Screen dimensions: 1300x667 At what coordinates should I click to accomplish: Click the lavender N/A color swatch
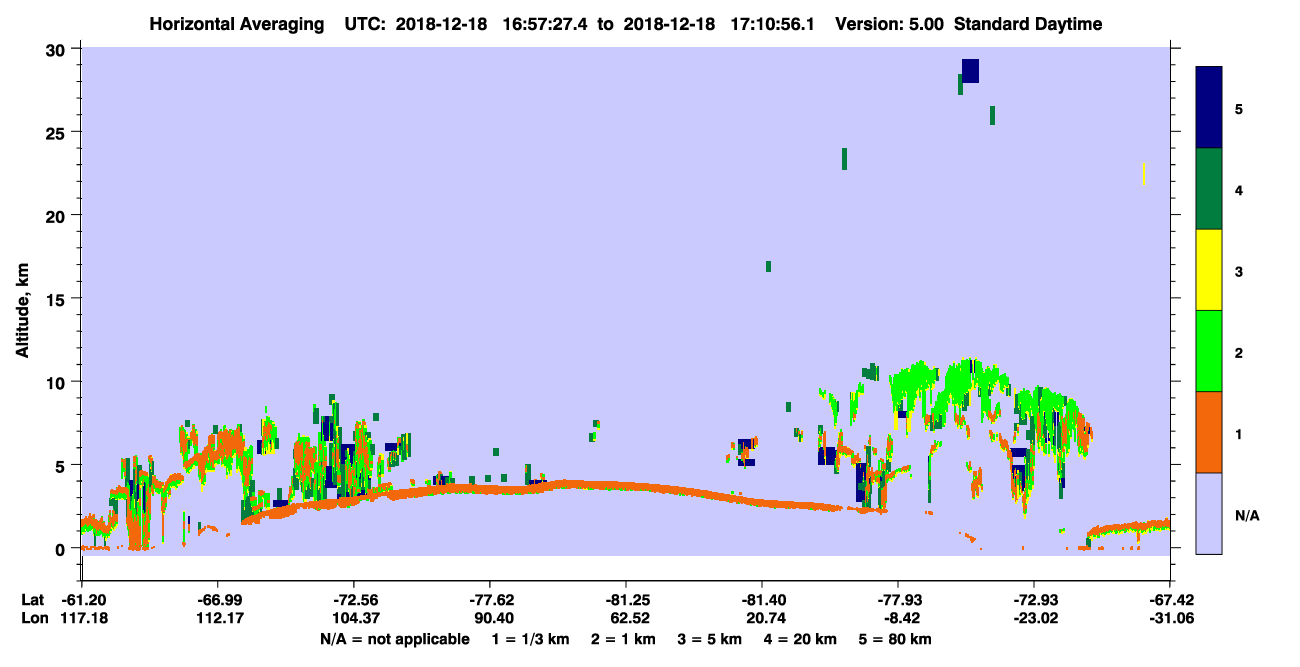click(x=1209, y=513)
